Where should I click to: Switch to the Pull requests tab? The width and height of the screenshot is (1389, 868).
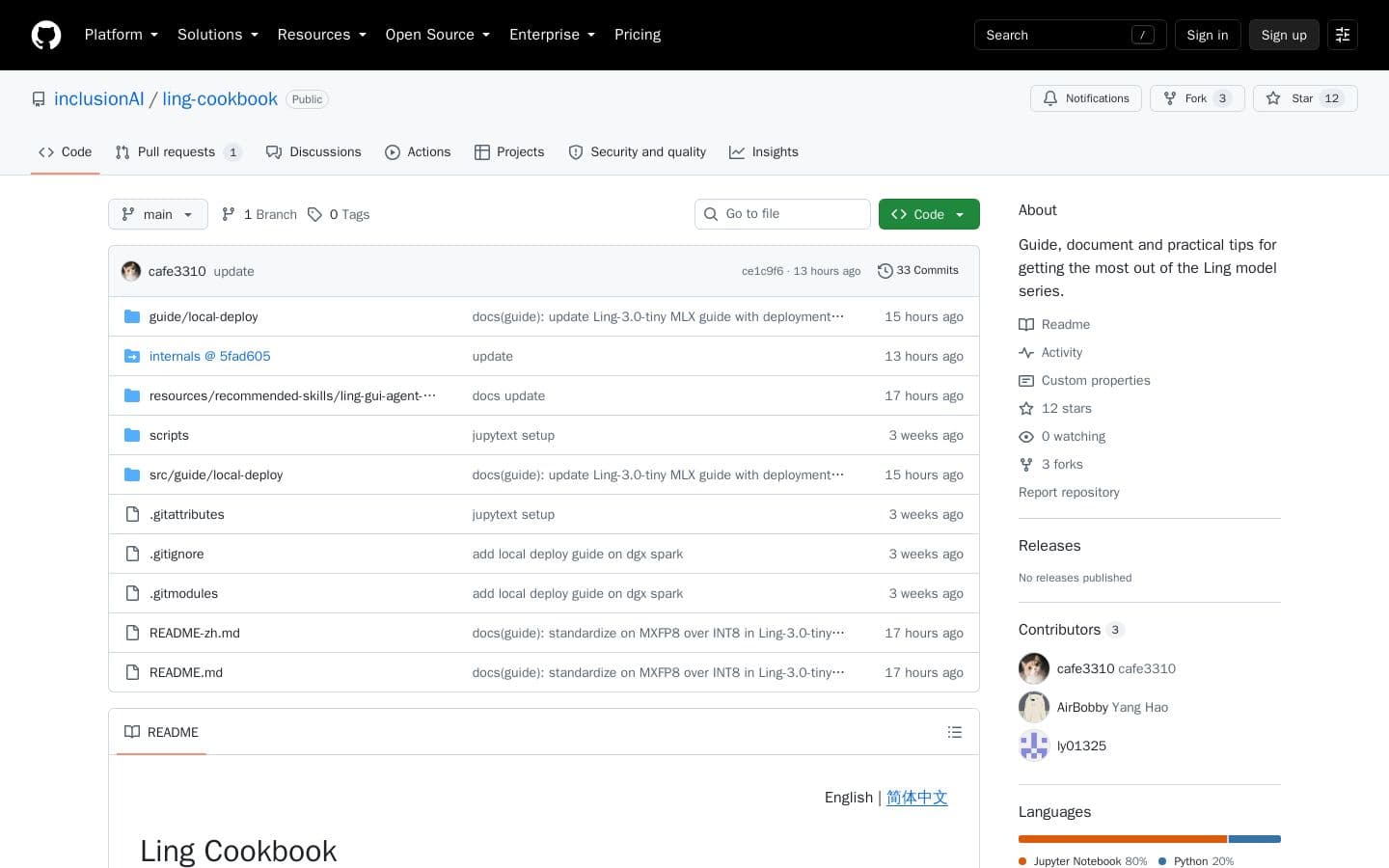tap(178, 151)
